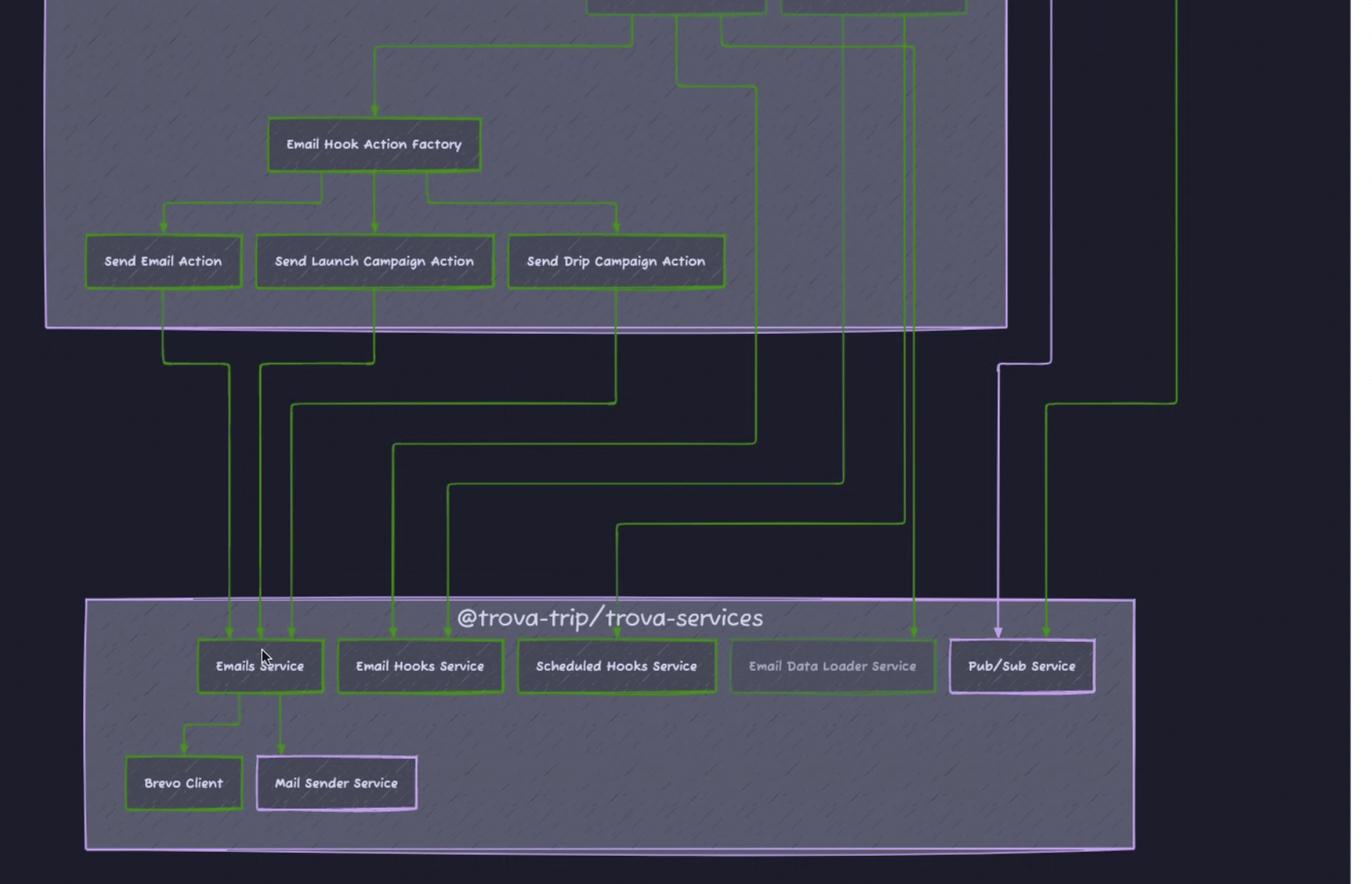Click the faded Email Data Loader Service box

tap(832, 666)
